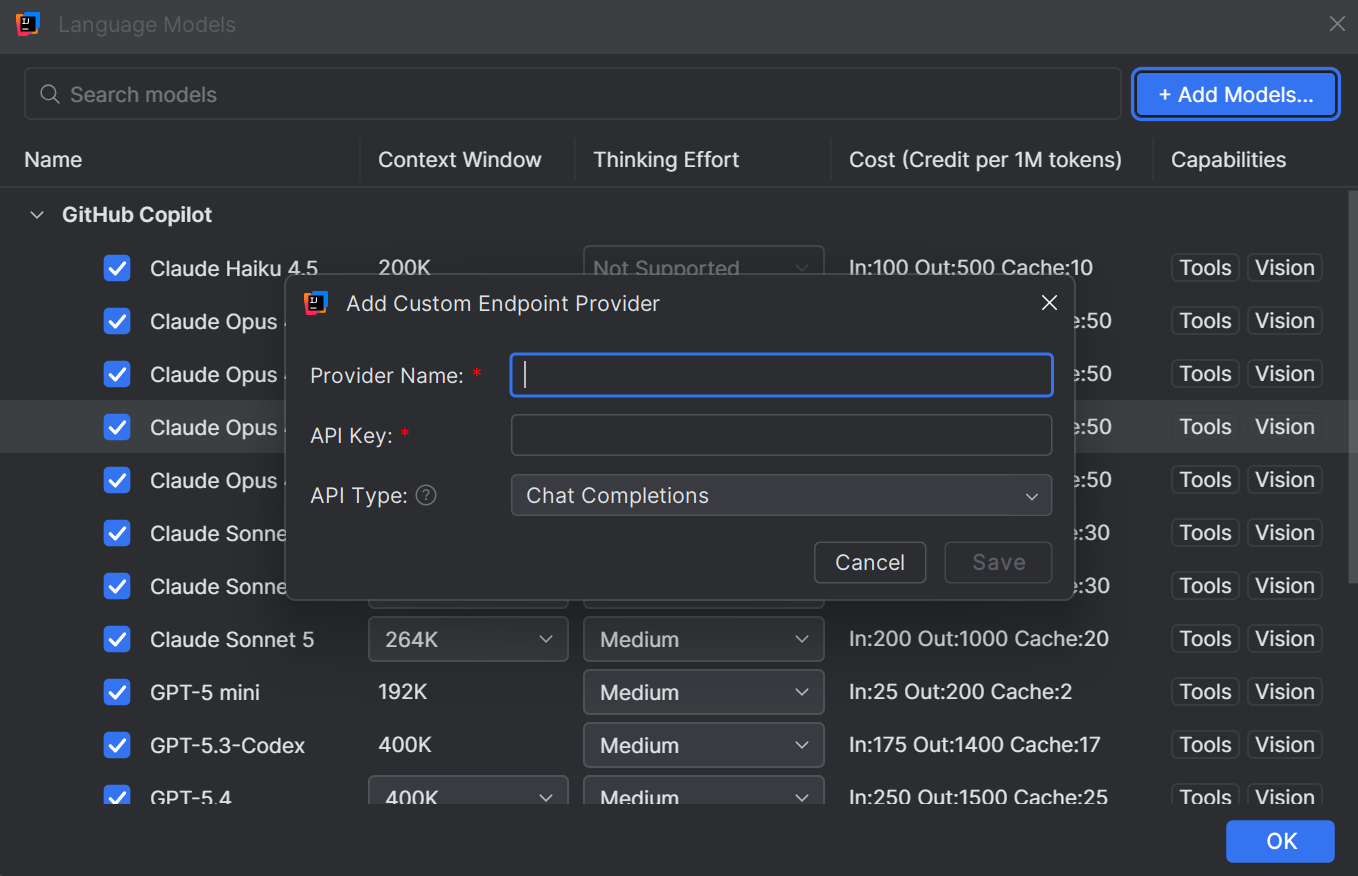This screenshot has height=876, width=1358.
Task: Uncheck the Claude Haiku 4.5 model
Action: click(x=117, y=268)
